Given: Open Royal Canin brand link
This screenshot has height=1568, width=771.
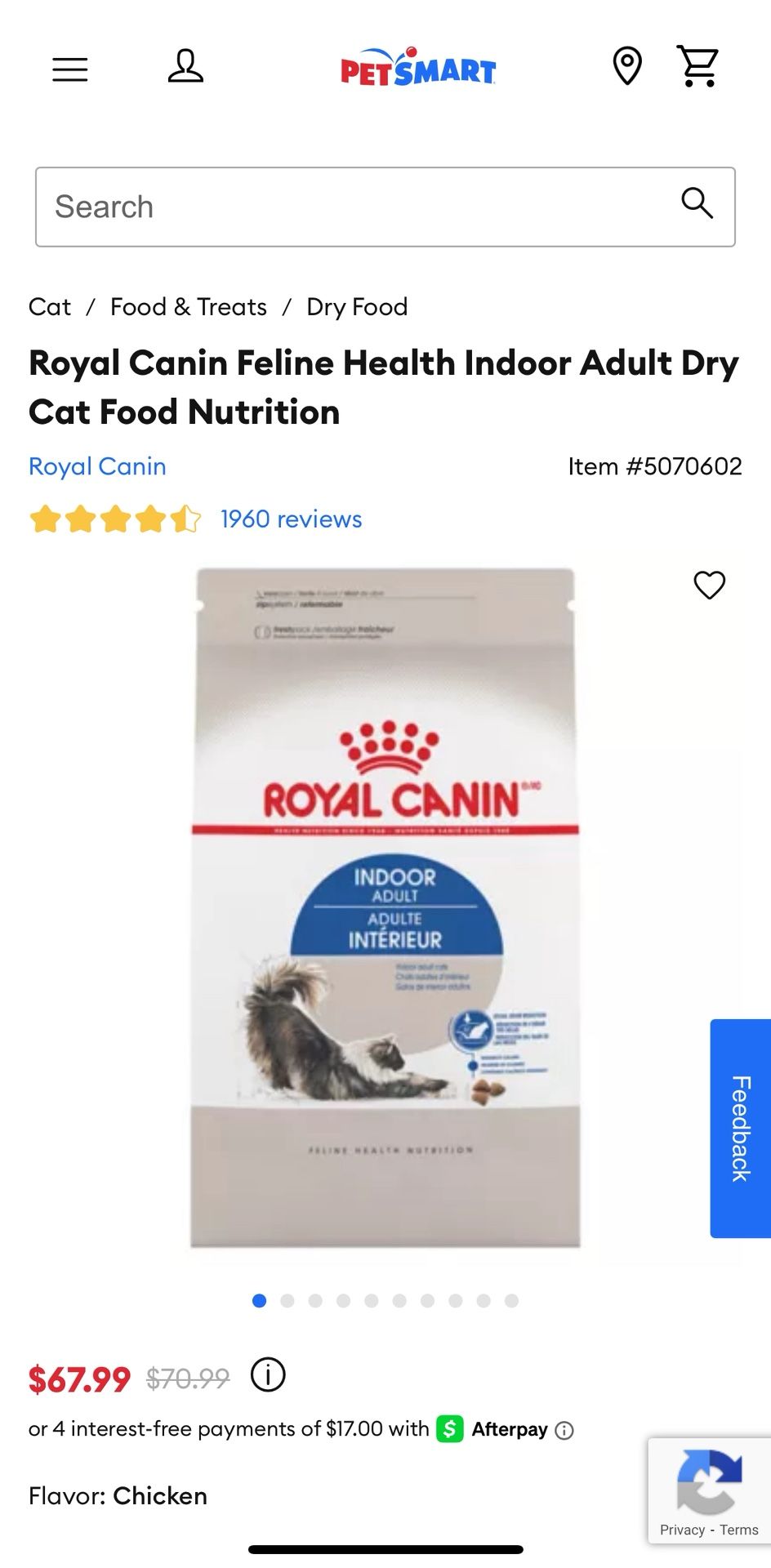Looking at the screenshot, I should (97, 466).
